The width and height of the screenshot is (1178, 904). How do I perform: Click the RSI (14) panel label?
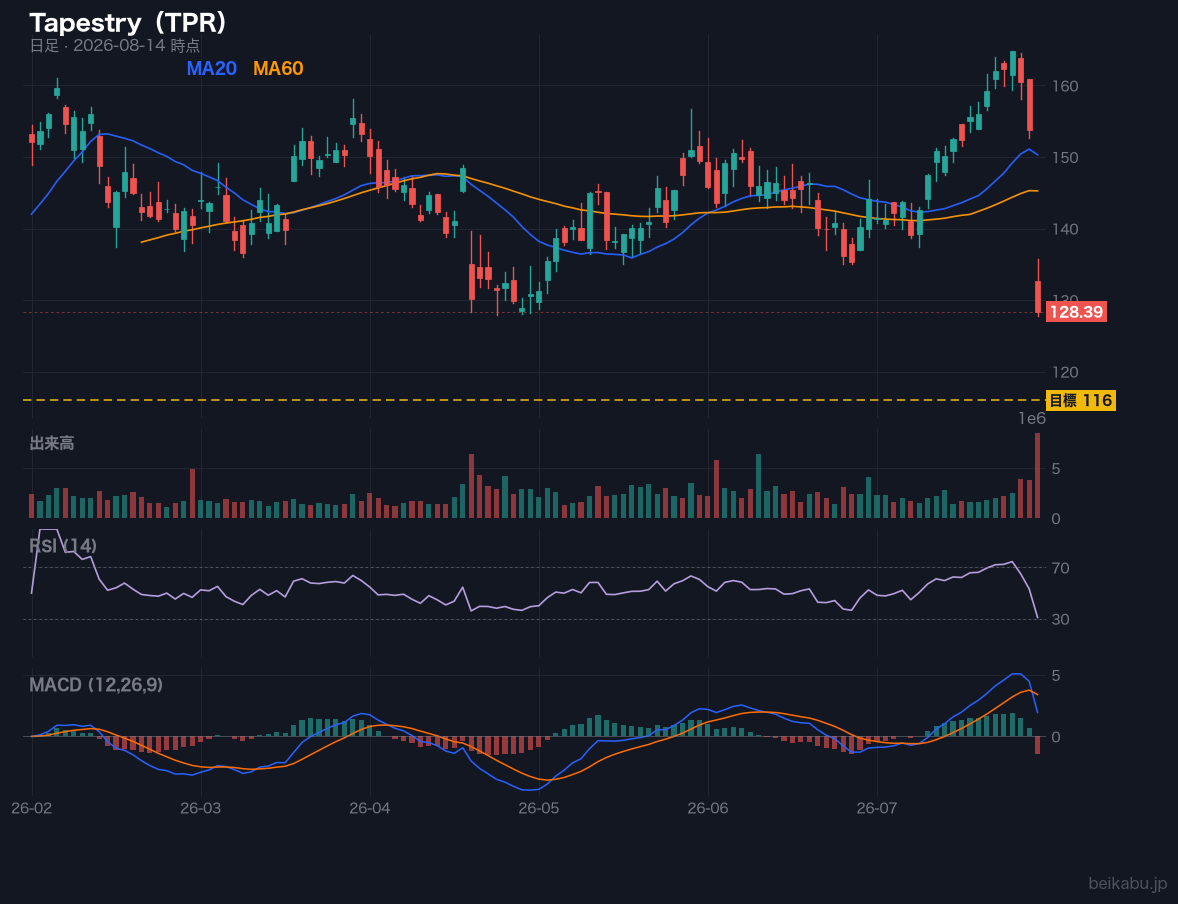[63, 546]
